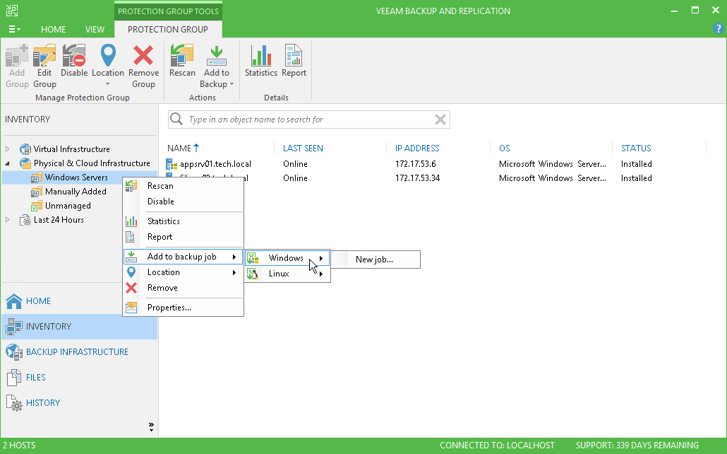Choose Remove in the context menu

tap(183, 288)
